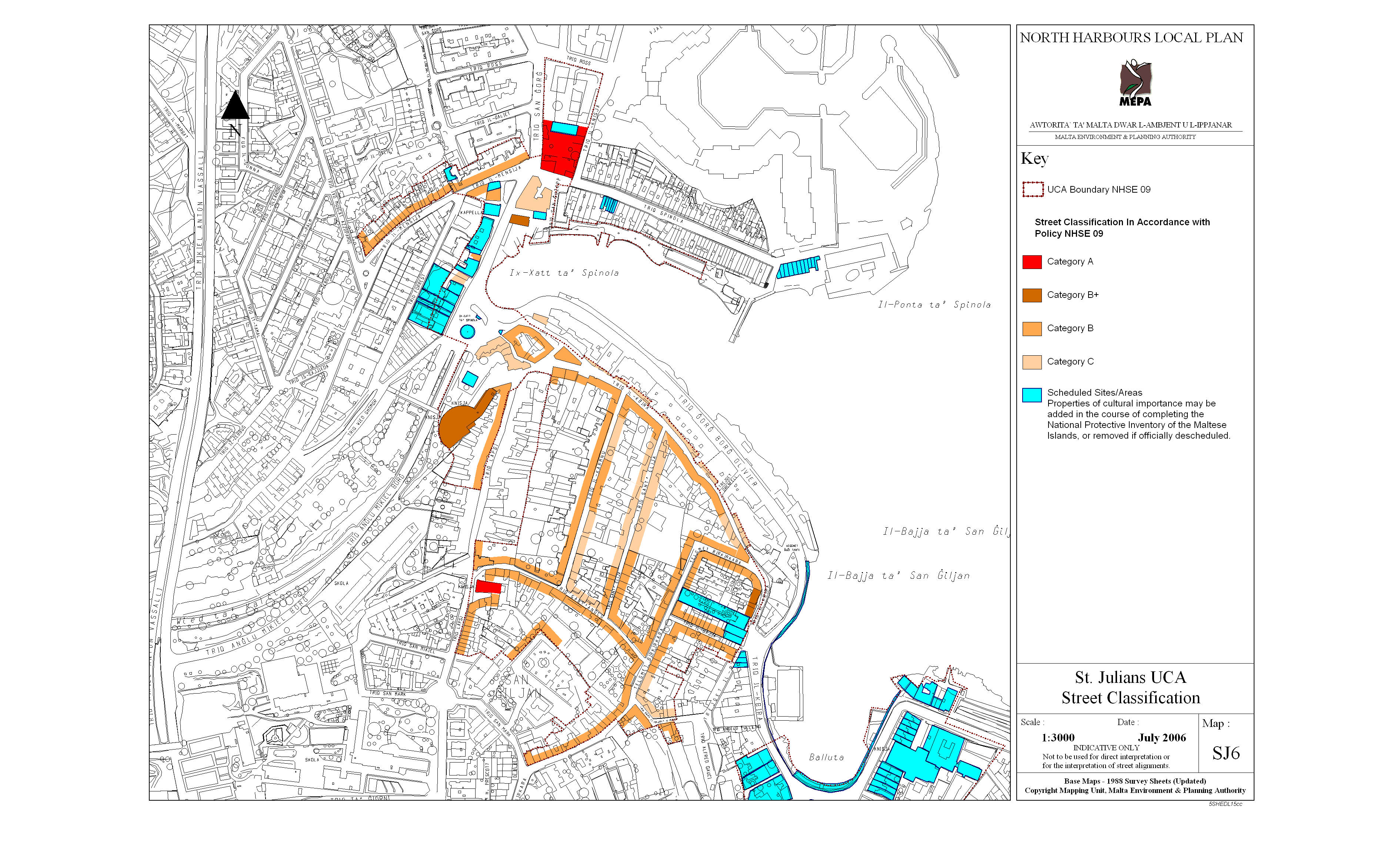Click the 'TRIQ SPINOLA' street label
The height and width of the screenshot is (867, 1400).
[664, 215]
